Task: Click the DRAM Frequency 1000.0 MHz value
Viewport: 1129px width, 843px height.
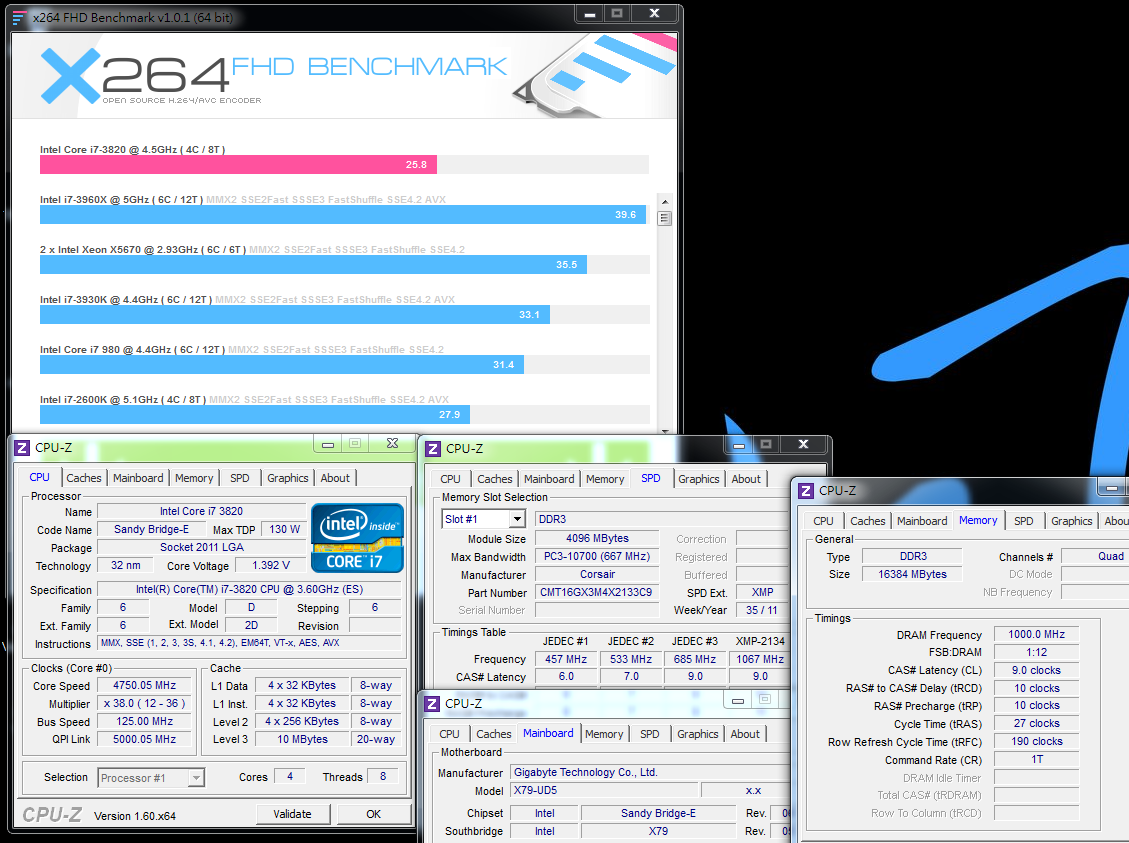Action: [x=1036, y=634]
